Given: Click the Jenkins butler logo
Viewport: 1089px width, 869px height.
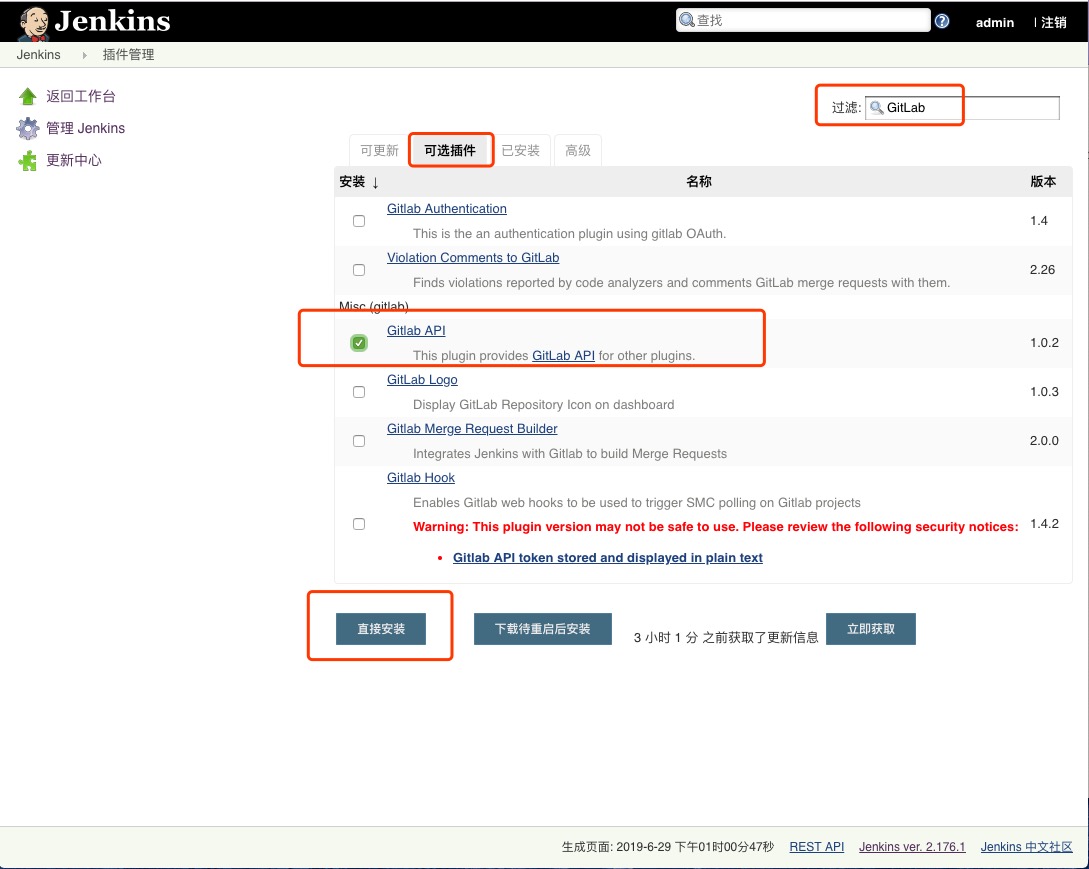Looking at the screenshot, I should pyautogui.click(x=33, y=23).
